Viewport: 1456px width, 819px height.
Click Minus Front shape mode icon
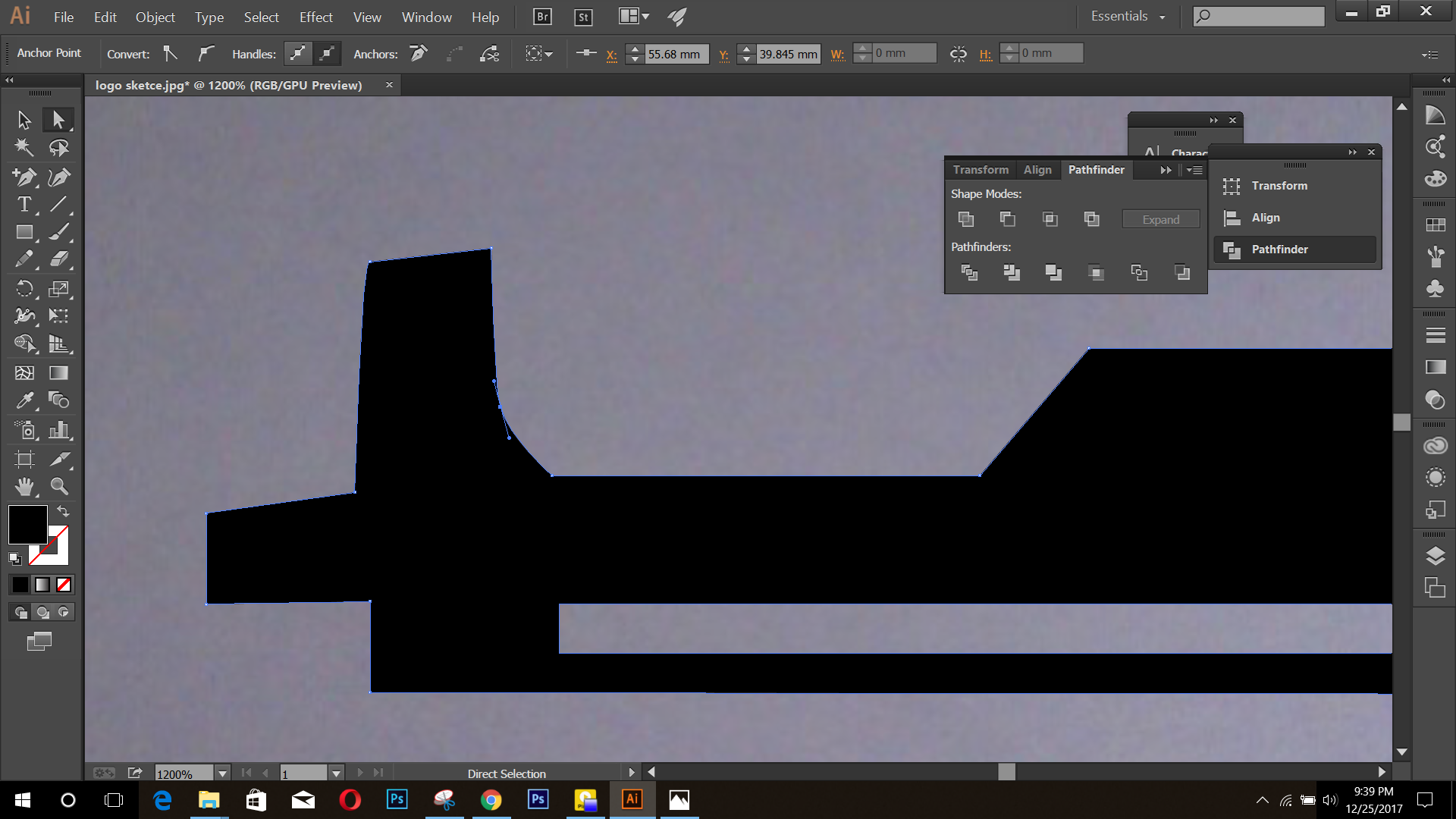pos(1007,219)
